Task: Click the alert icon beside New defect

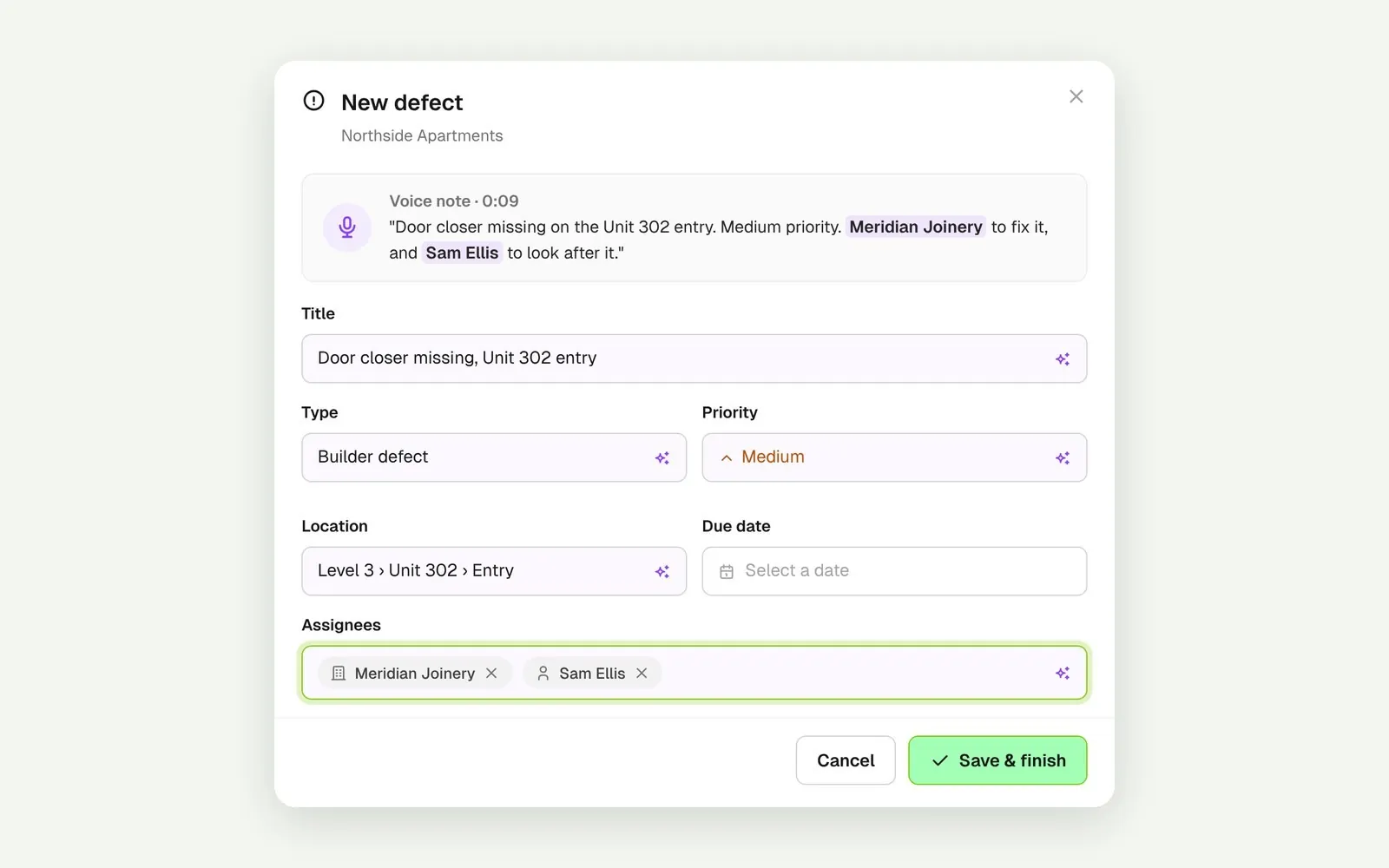Action: tap(313, 101)
